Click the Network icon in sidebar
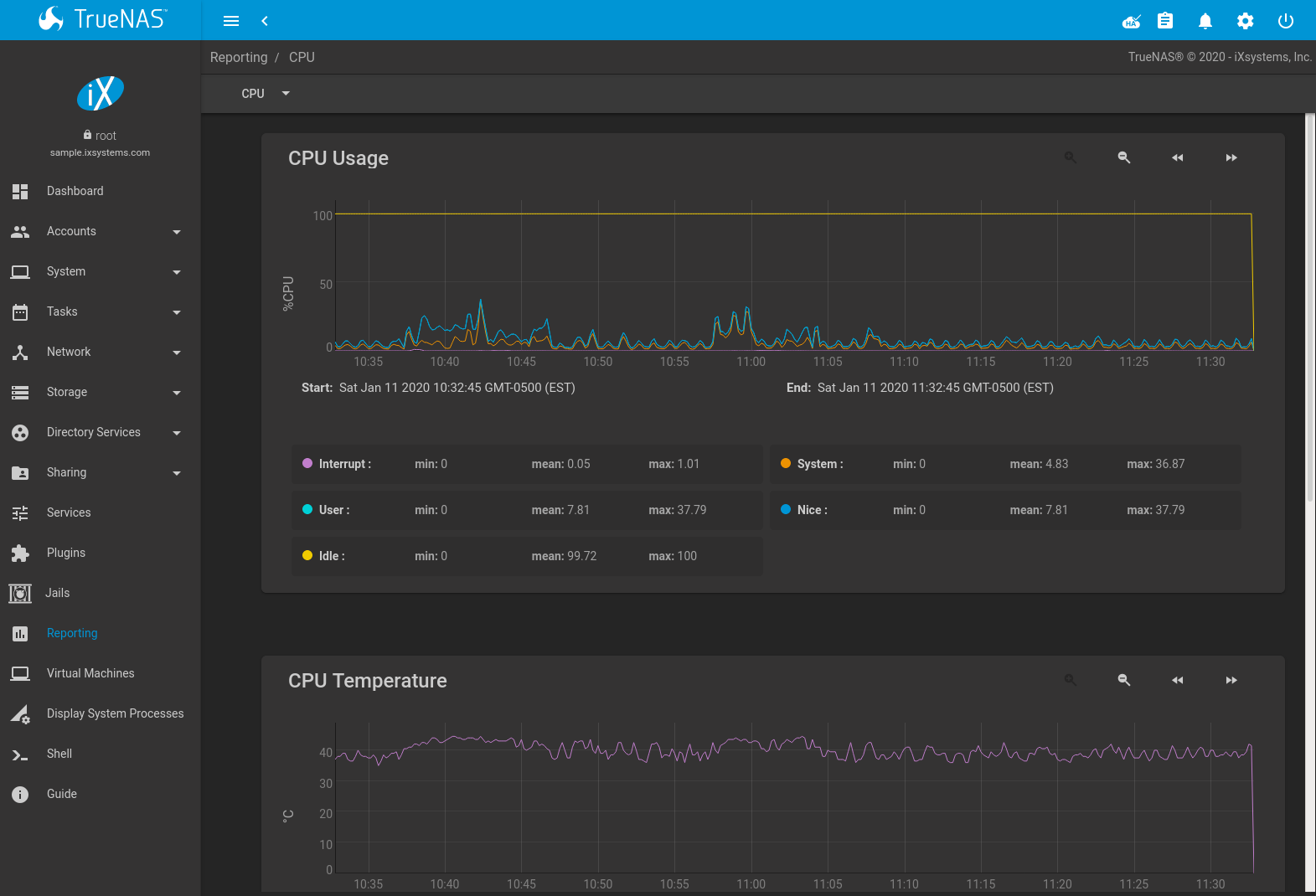 [20, 352]
